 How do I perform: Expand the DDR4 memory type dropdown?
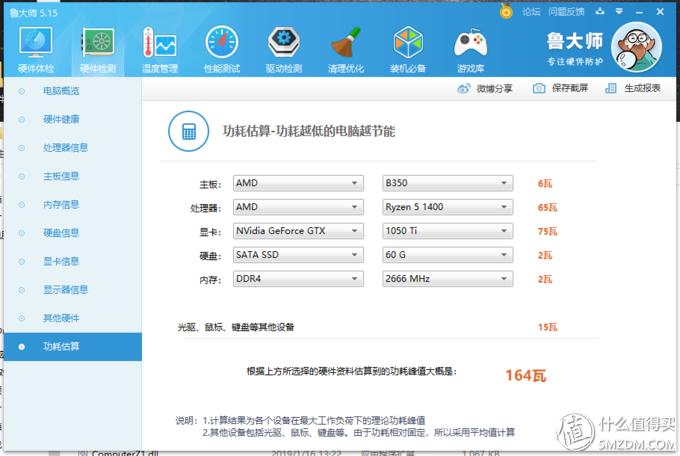pyautogui.click(x=298, y=279)
